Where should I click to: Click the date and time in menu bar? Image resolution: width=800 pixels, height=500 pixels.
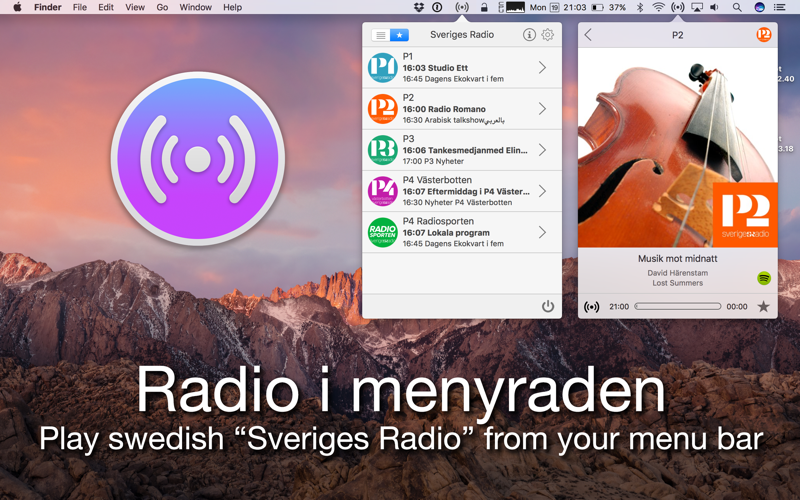[558, 7]
